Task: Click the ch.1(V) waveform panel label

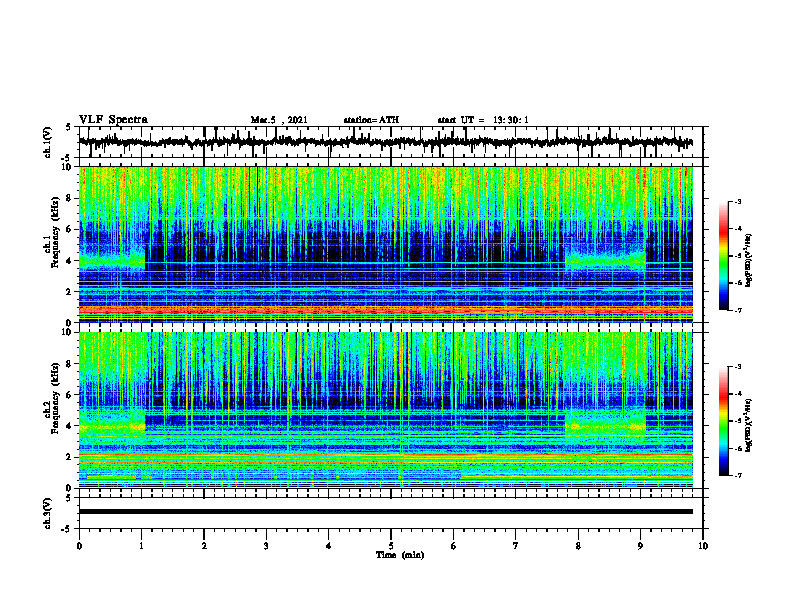Action: (48, 142)
